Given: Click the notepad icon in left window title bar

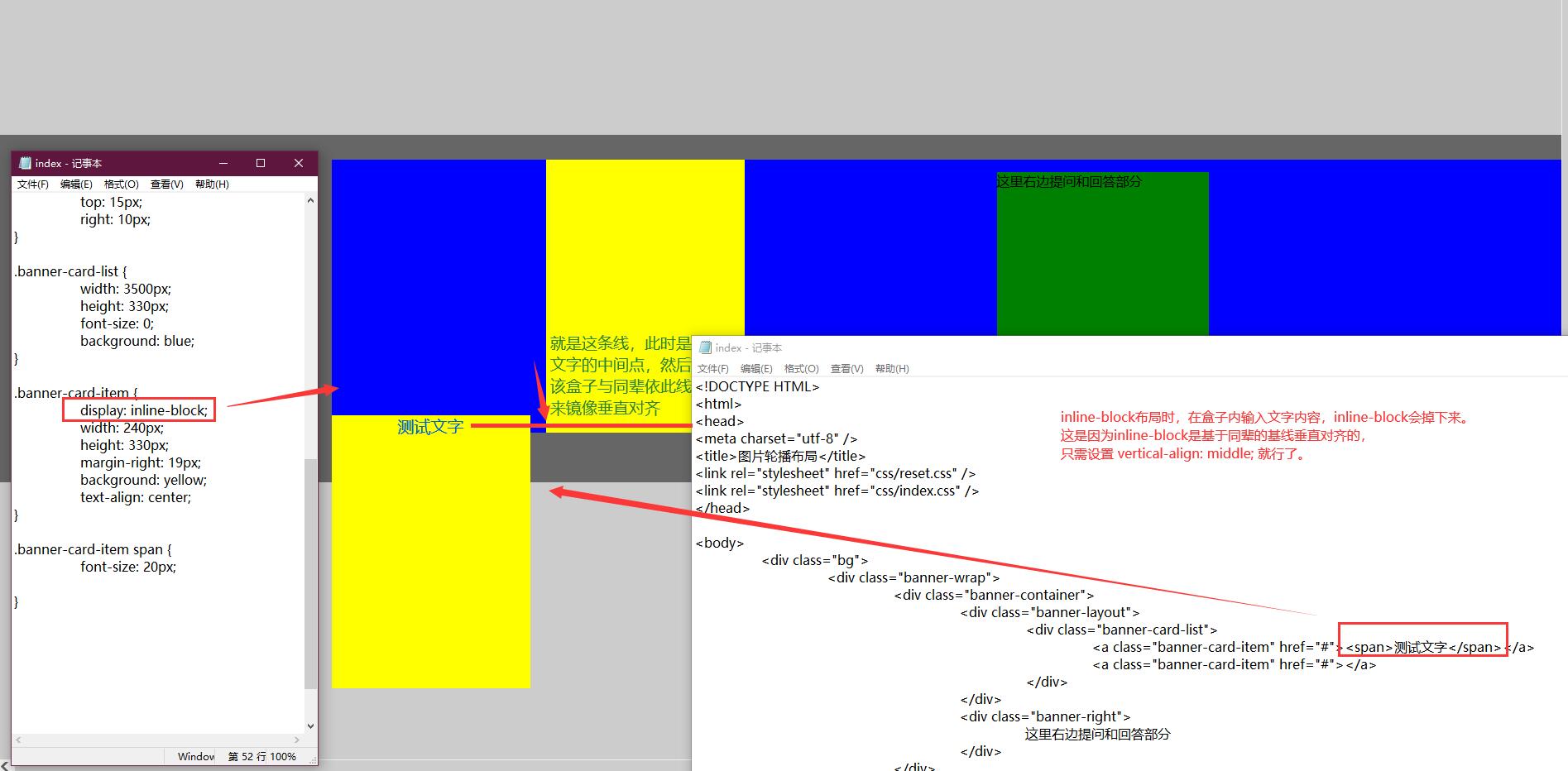Looking at the screenshot, I should 25,163.
